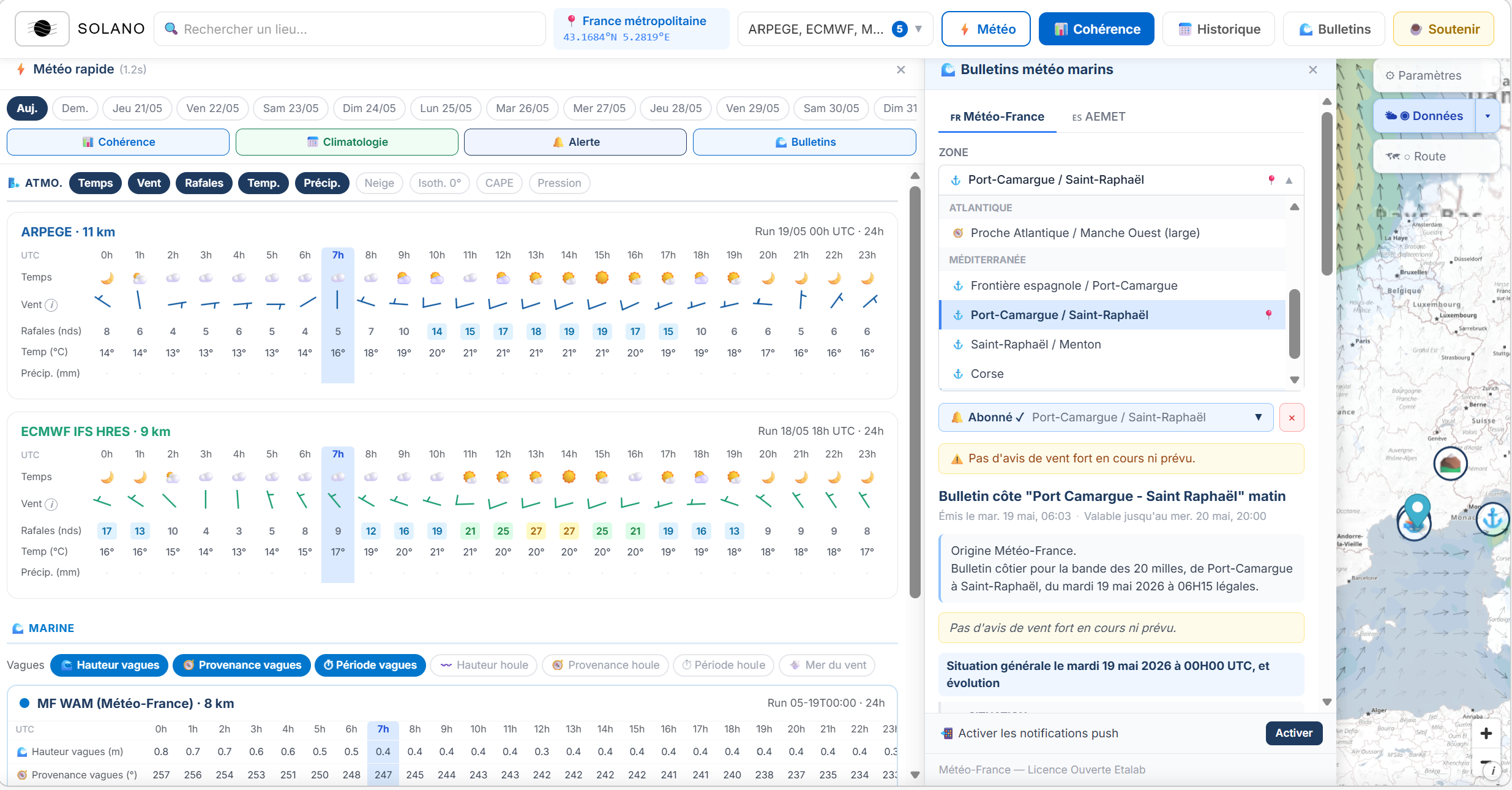The height and width of the screenshot is (790, 1512).
Task: Zoom in the map with plus button
Action: click(x=1486, y=733)
